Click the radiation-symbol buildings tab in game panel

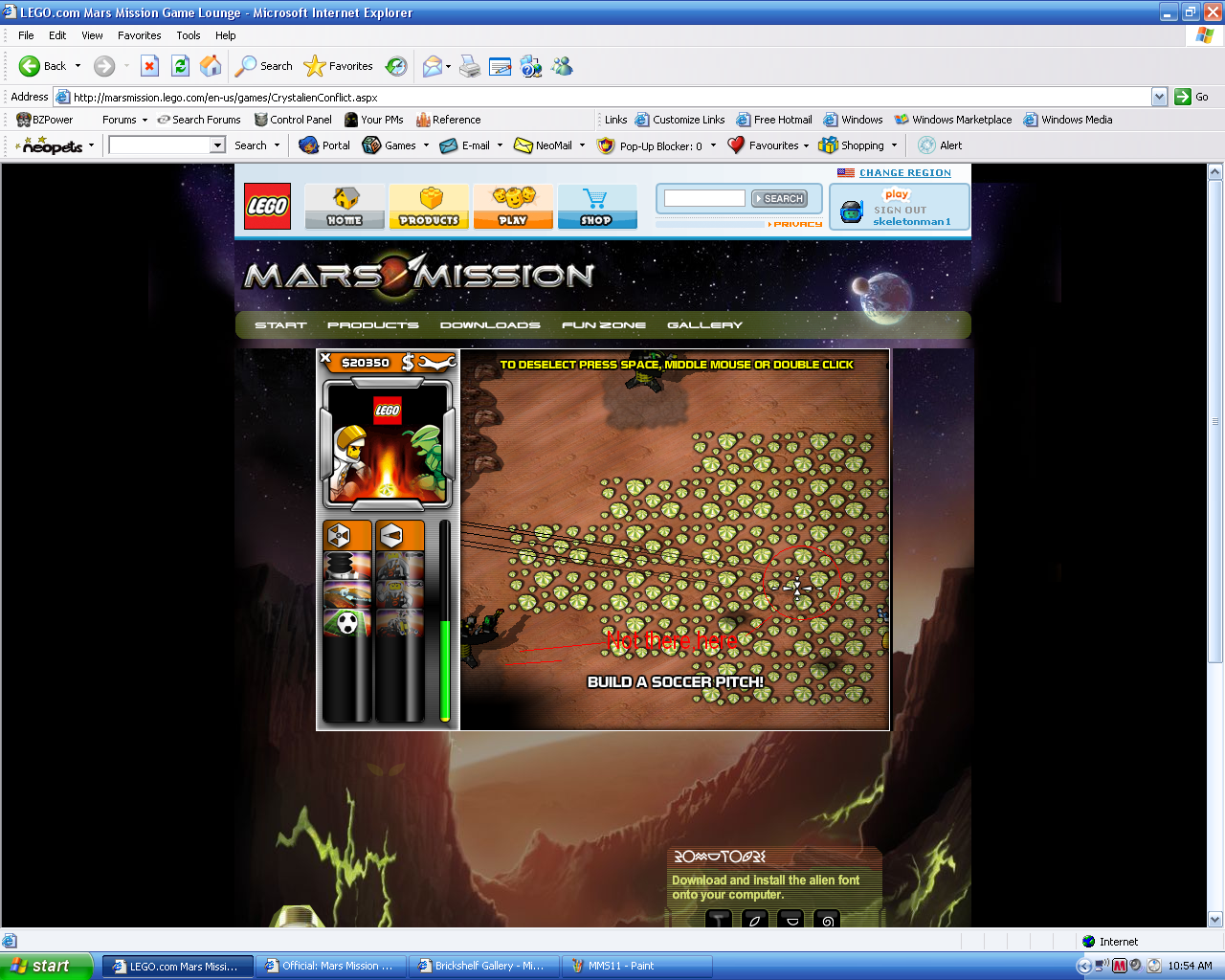pyautogui.click(x=347, y=536)
